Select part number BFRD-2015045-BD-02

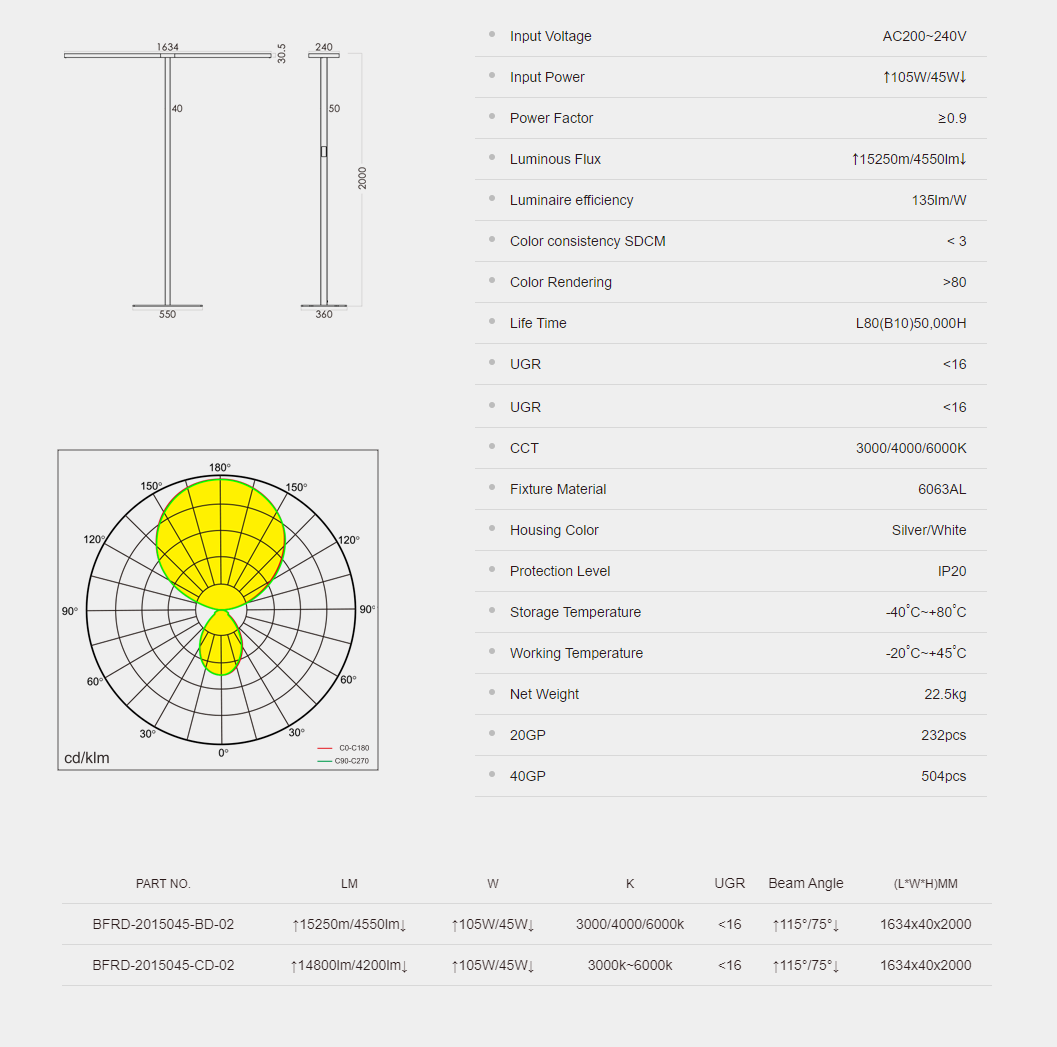(163, 924)
